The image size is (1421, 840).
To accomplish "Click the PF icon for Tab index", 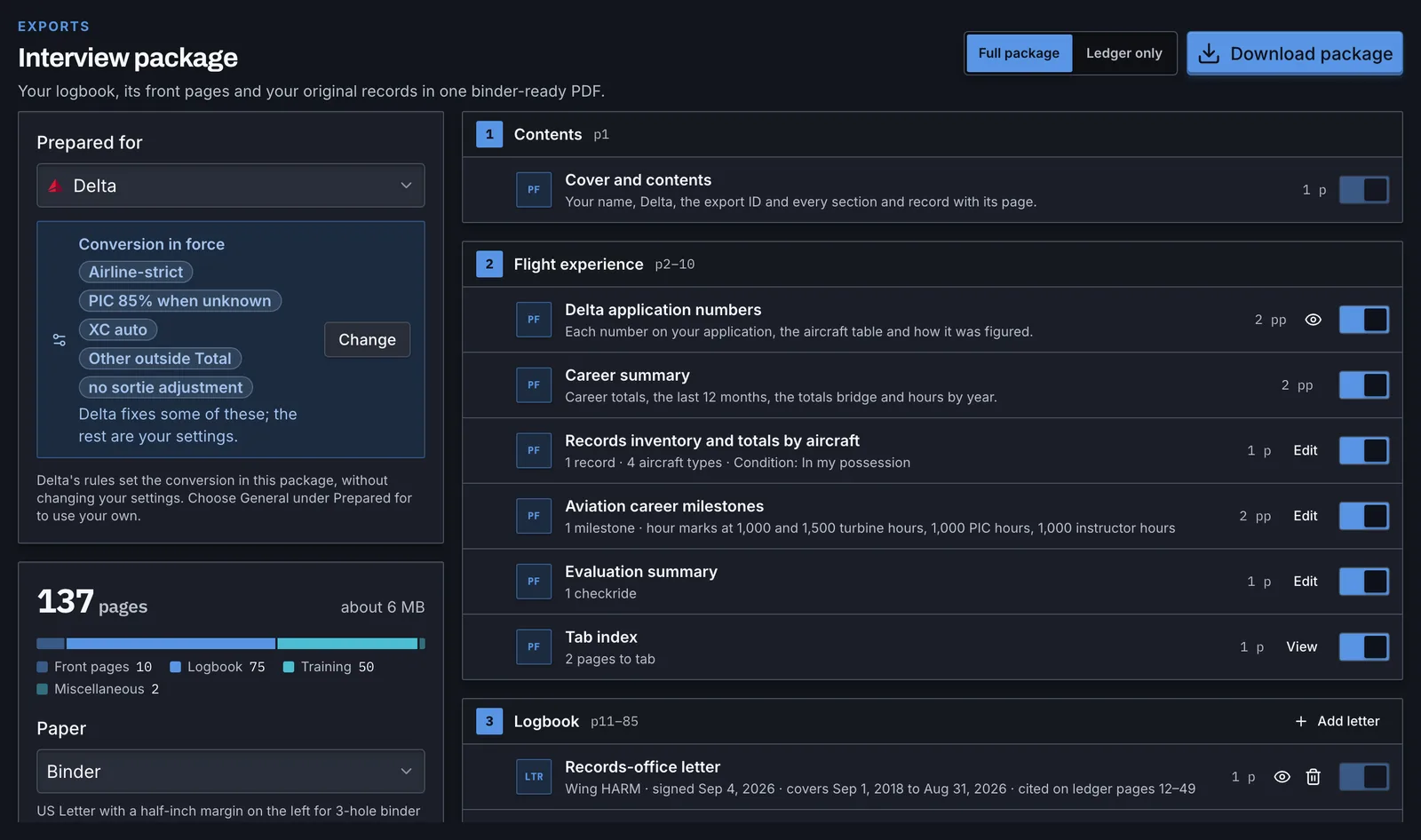I will (534, 647).
